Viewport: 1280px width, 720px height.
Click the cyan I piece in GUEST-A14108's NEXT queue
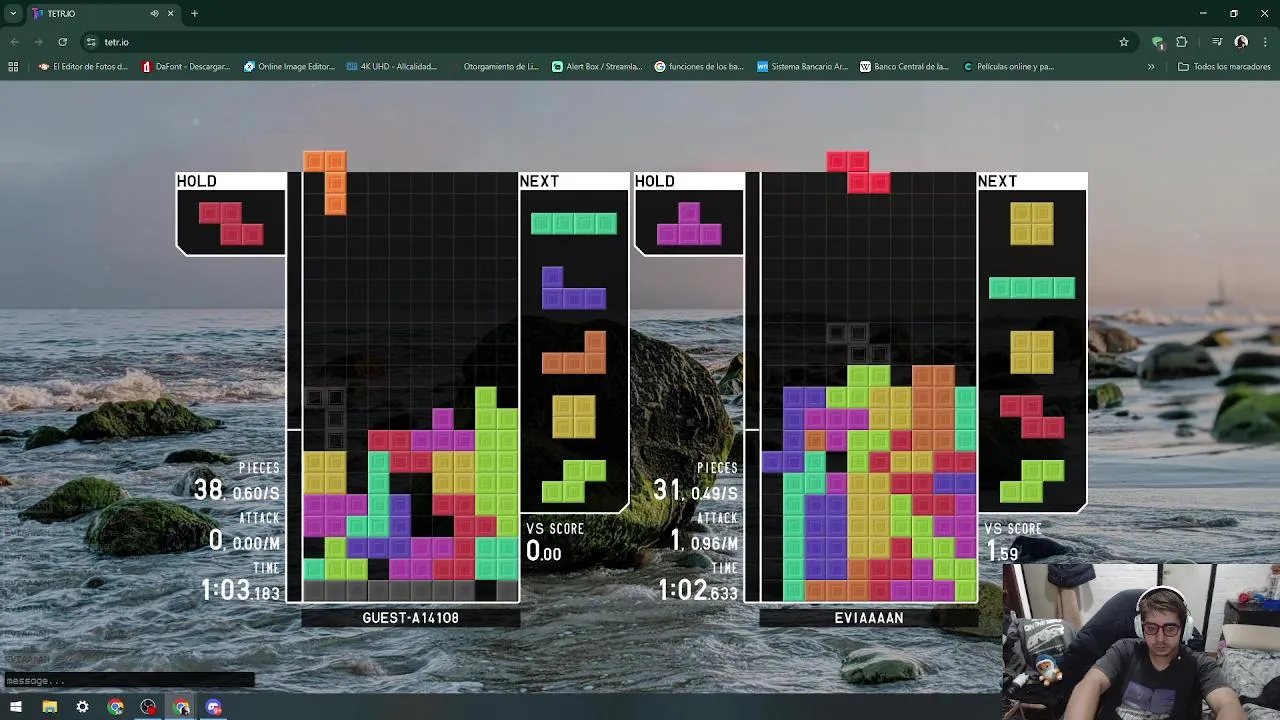click(x=574, y=223)
